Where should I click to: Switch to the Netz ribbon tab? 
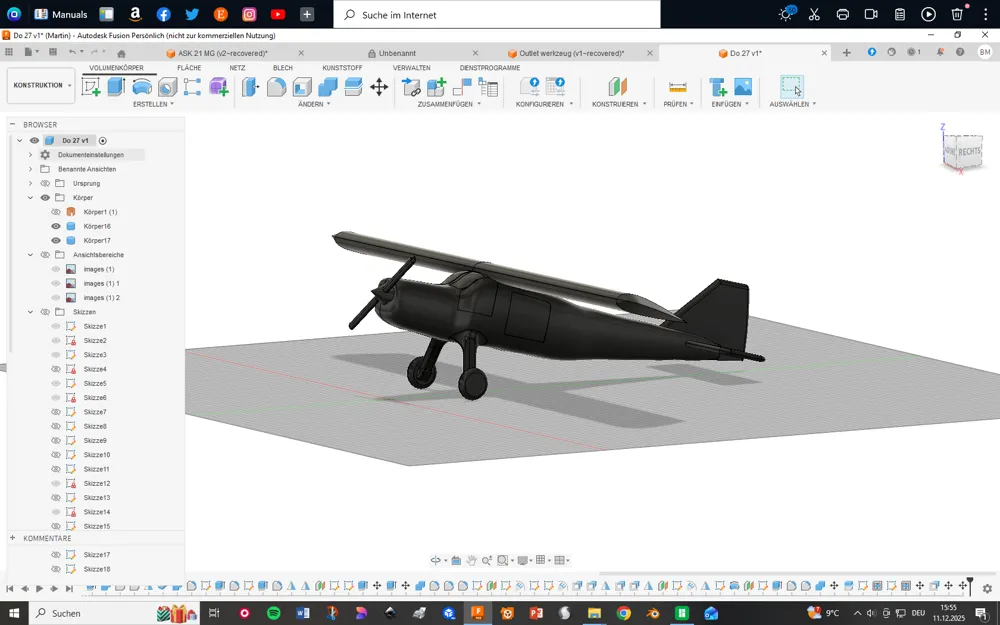click(x=237, y=68)
